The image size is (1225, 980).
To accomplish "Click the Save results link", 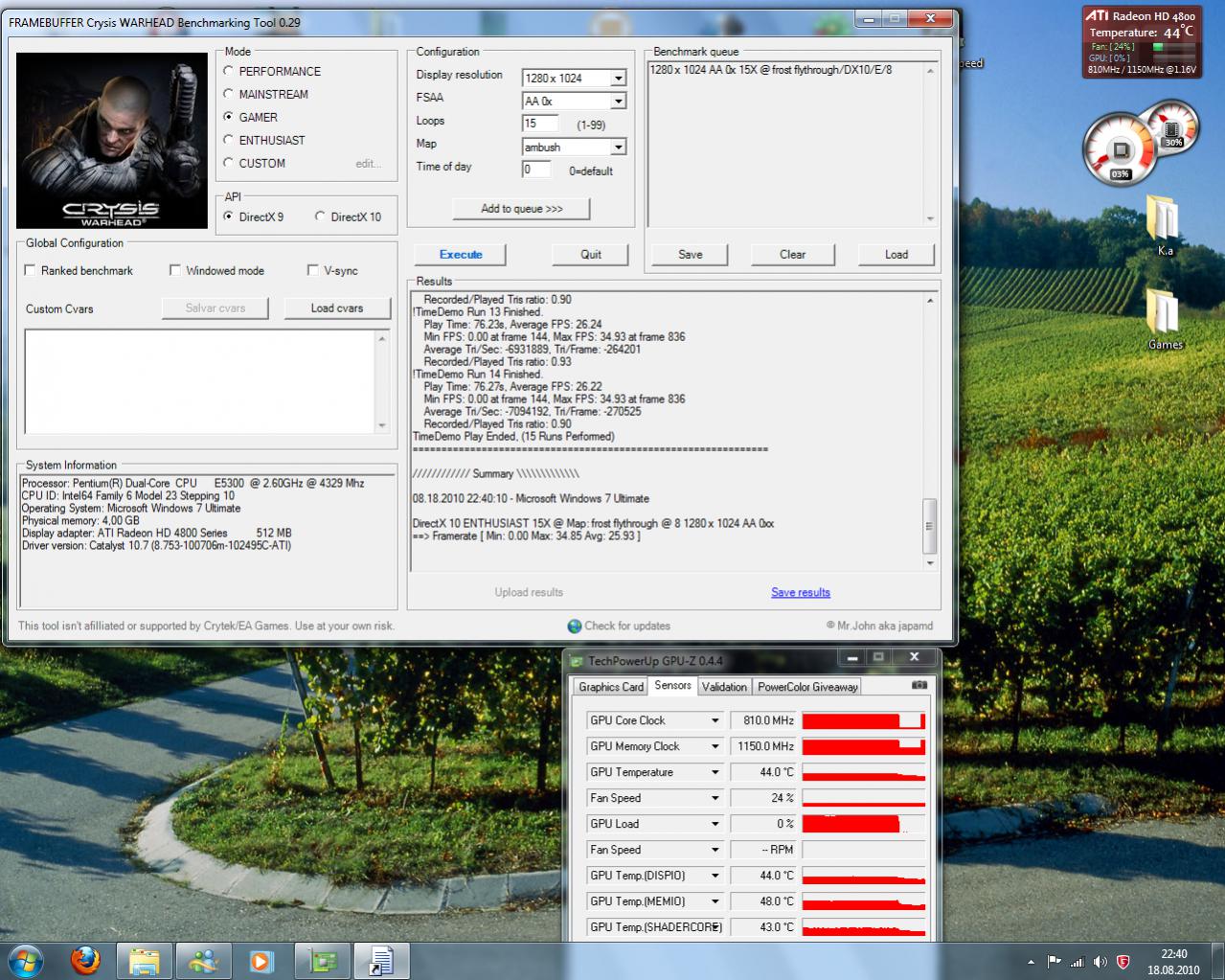I will coord(801,592).
